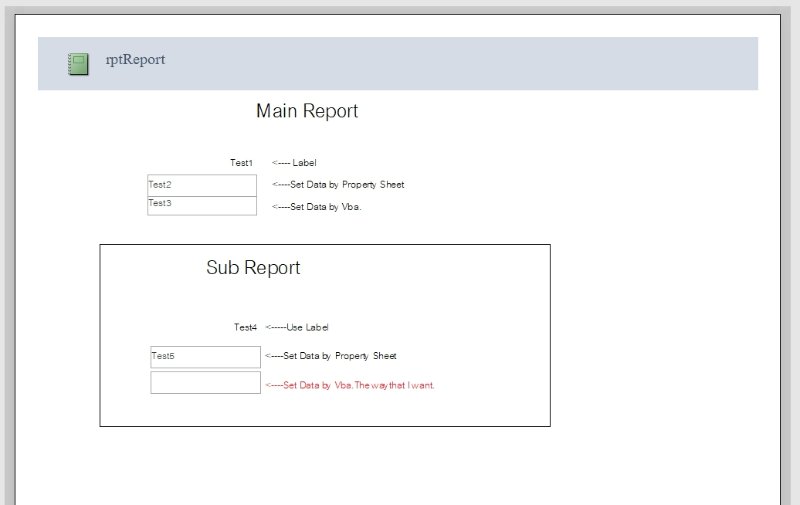800x505 pixels.
Task: Click the Test4 label in the subreport
Action: 245,327
